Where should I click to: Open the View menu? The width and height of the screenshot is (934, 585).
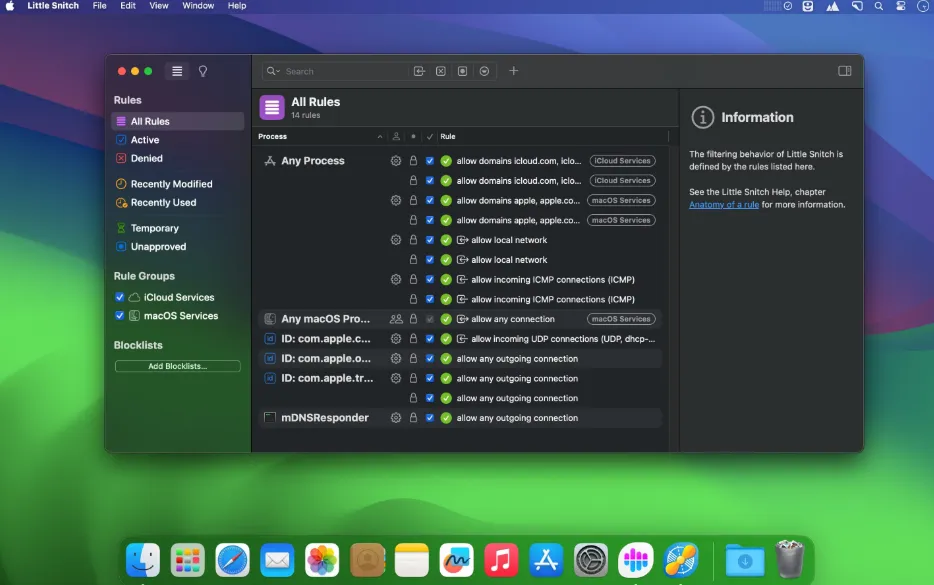[158, 6]
